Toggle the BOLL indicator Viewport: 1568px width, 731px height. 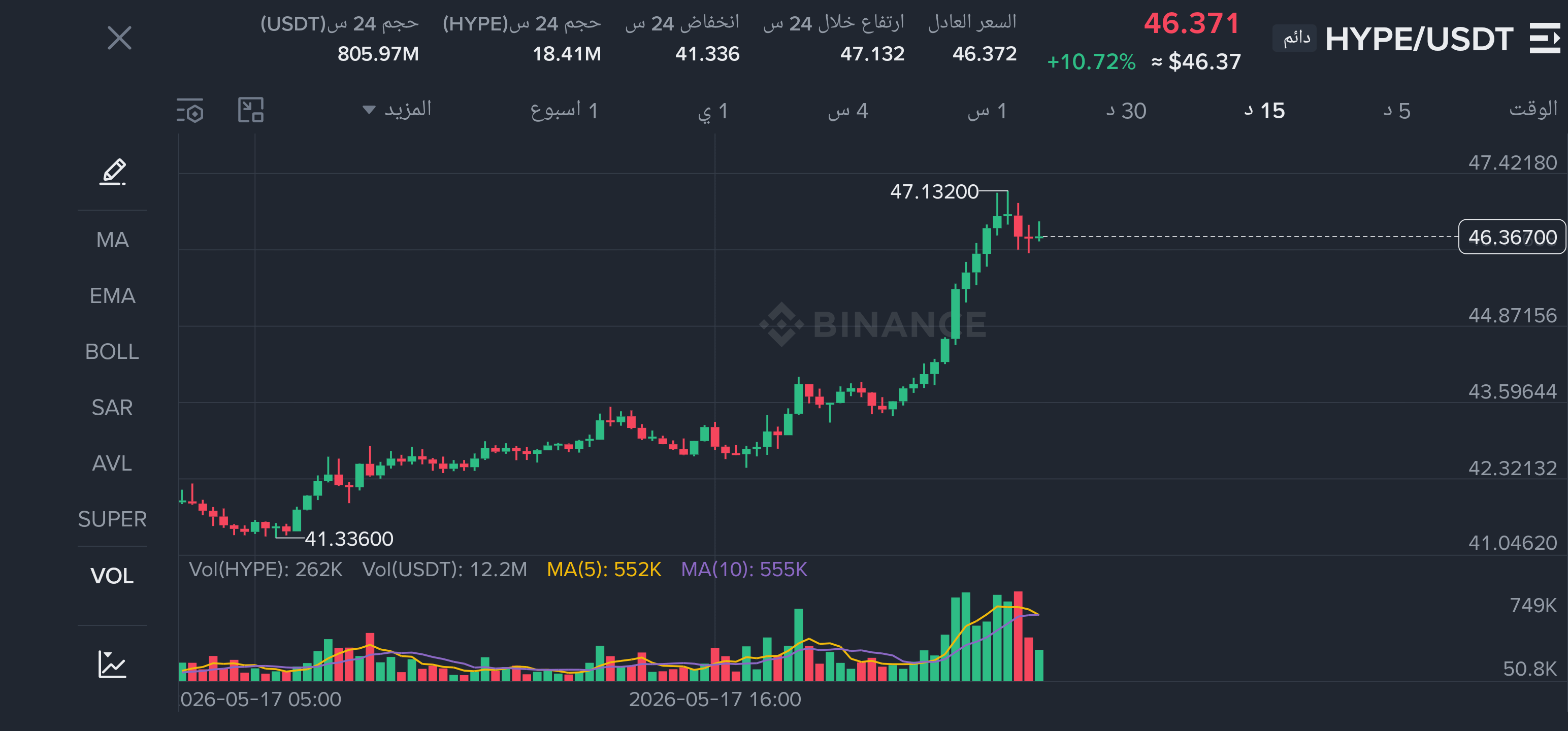click(x=112, y=352)
